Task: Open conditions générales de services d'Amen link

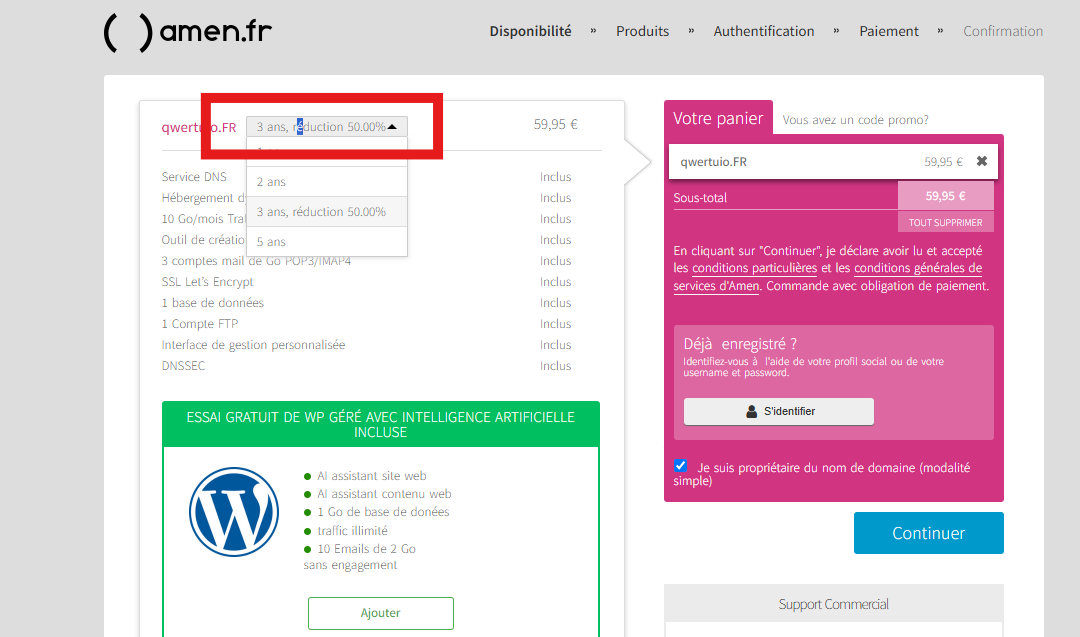Action: [x=917, y=268]
